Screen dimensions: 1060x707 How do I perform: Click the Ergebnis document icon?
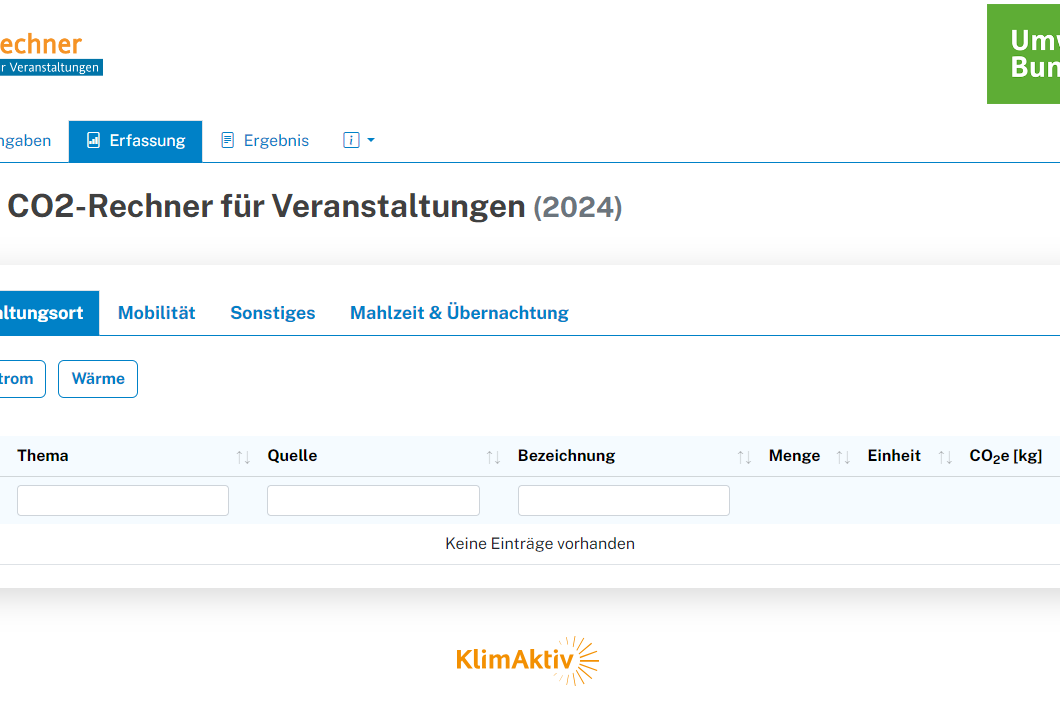228,141
